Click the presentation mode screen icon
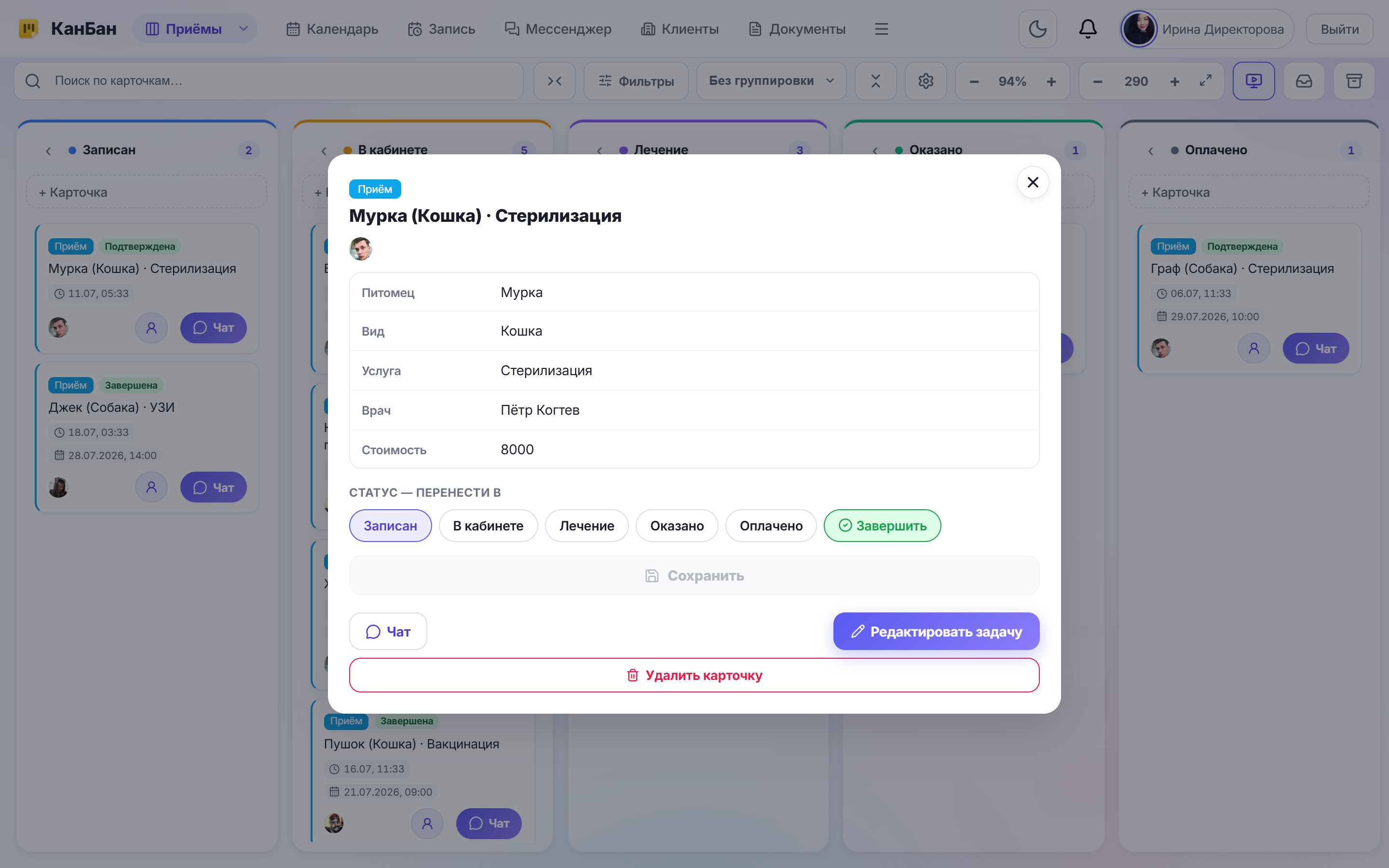The height and width of the screenshot is (868, 1389). coord(1253,81)
